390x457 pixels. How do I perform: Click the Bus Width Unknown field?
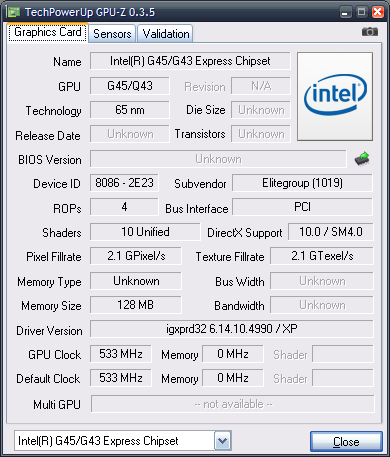pyautogui.click(x=322, y=281)
